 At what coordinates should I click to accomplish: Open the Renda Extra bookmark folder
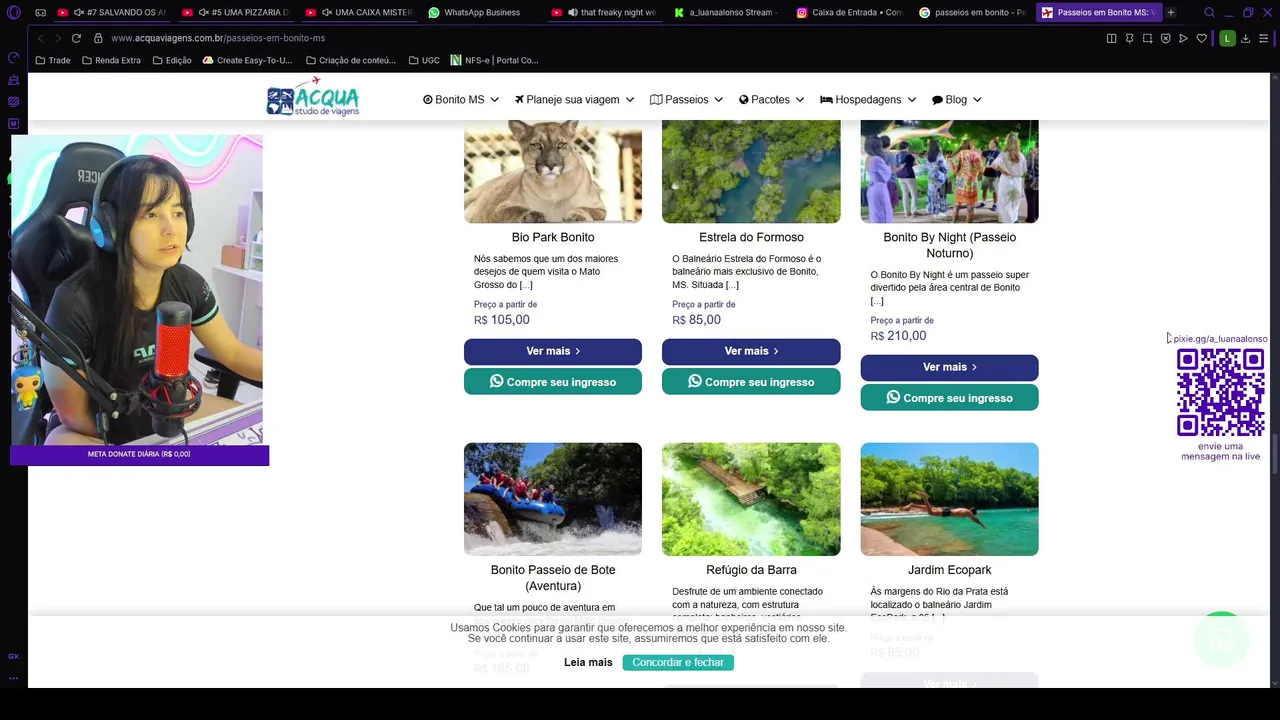pos(111,60)
